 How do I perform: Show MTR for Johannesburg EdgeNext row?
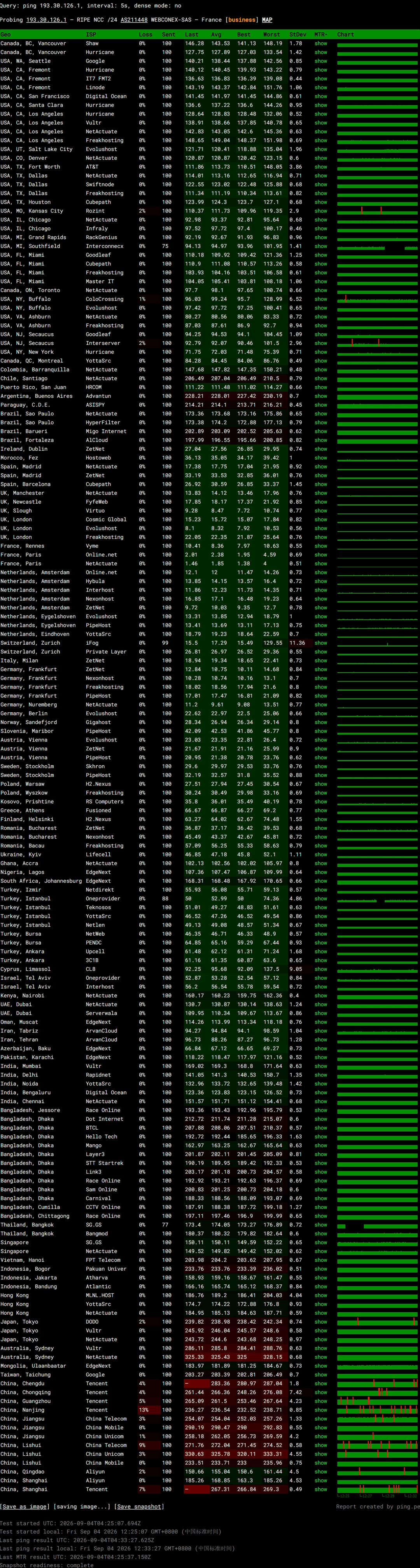[320, 881]
